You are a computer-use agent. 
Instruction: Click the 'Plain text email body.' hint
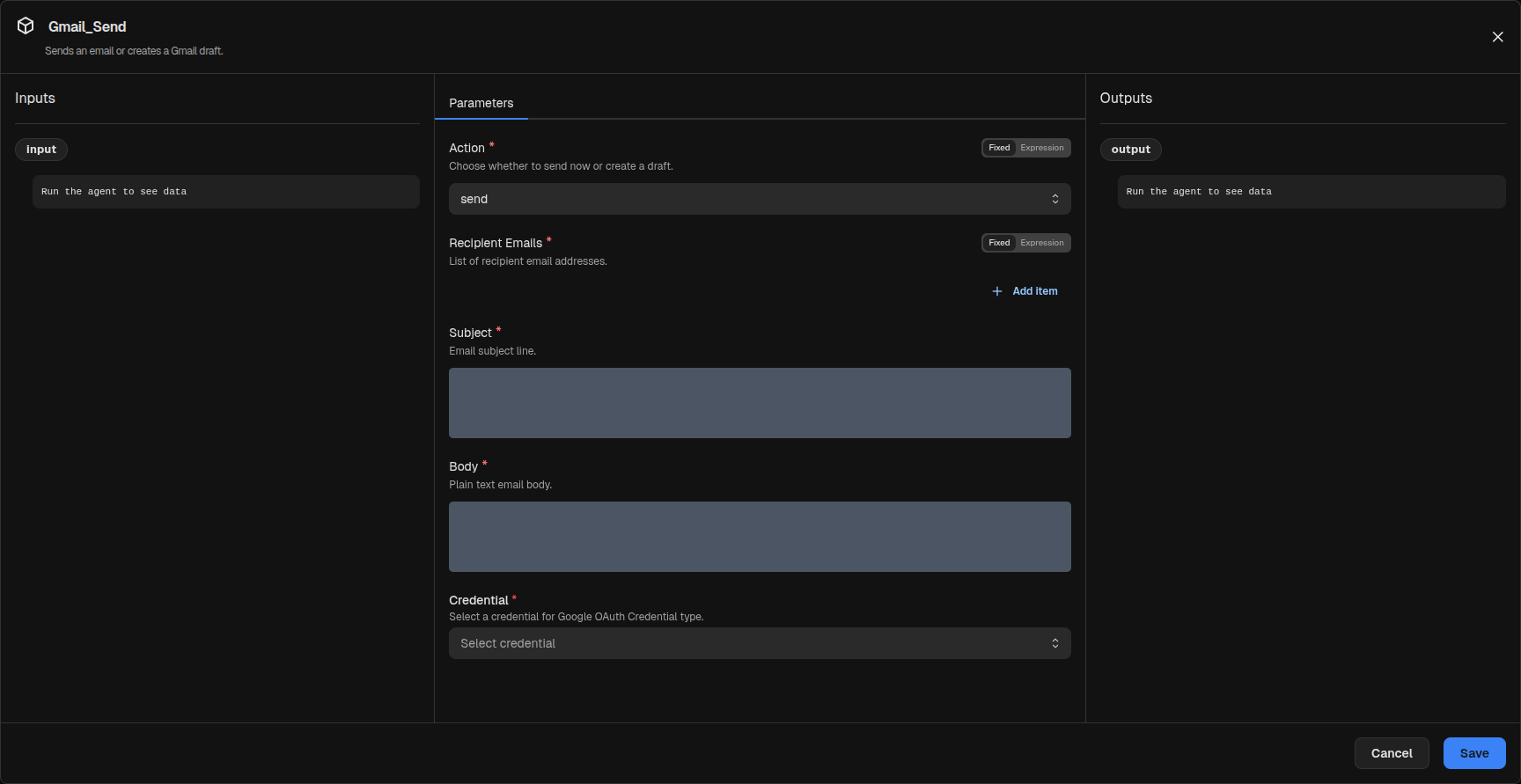[x=500, y=485]
